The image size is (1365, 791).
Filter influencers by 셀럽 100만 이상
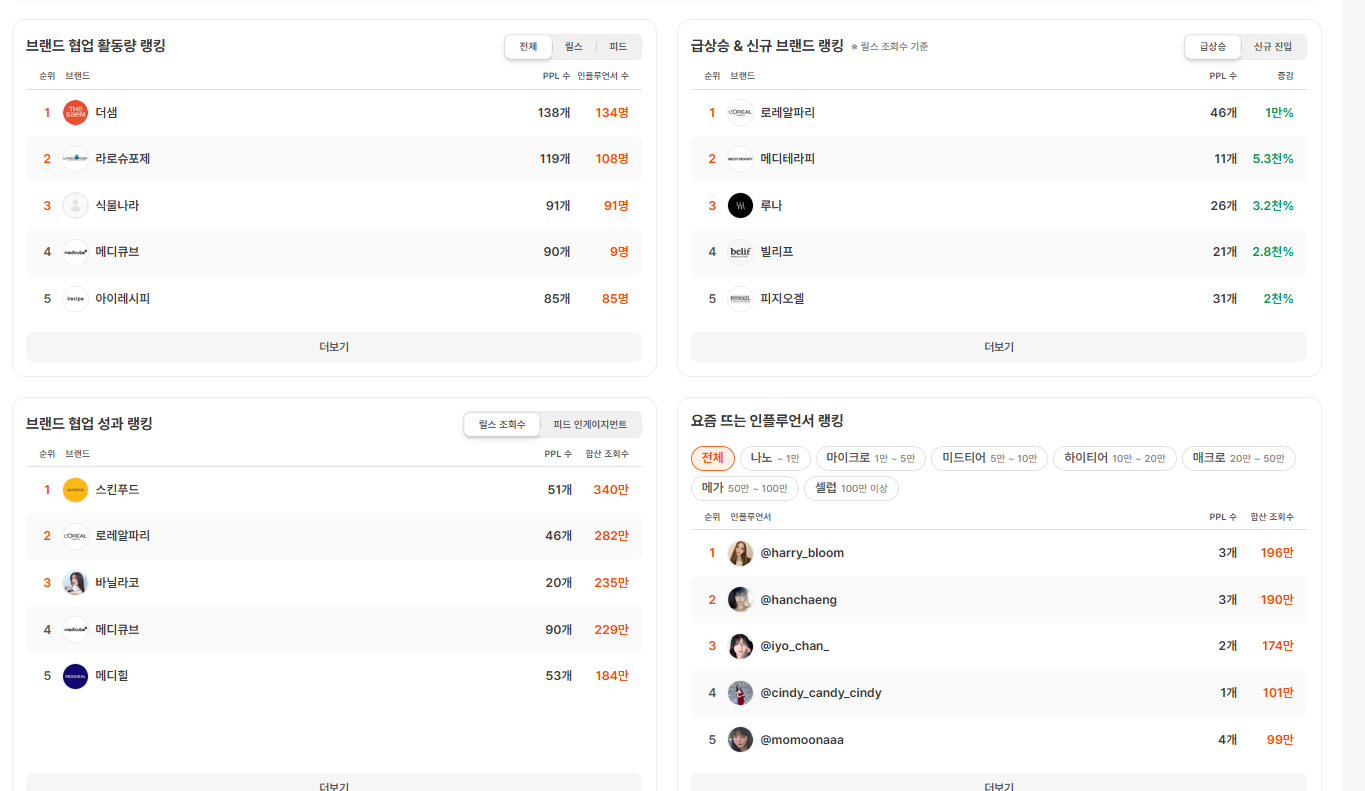click(x=851, y=488)
